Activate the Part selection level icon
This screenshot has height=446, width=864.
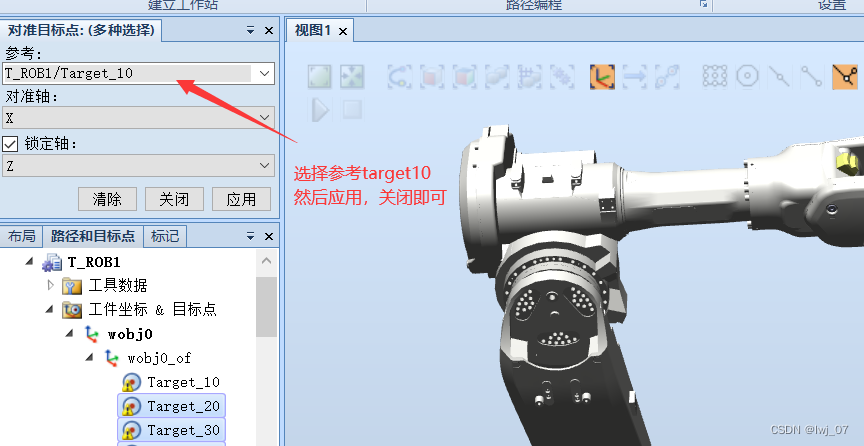[497, 77]
